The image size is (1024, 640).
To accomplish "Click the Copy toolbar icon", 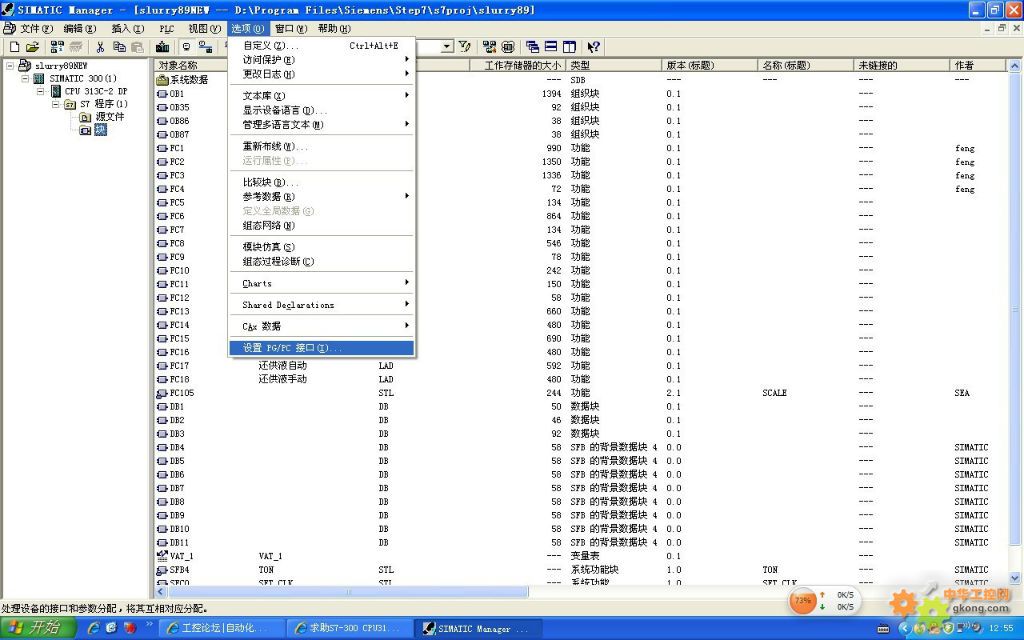I will click(119, 47).
